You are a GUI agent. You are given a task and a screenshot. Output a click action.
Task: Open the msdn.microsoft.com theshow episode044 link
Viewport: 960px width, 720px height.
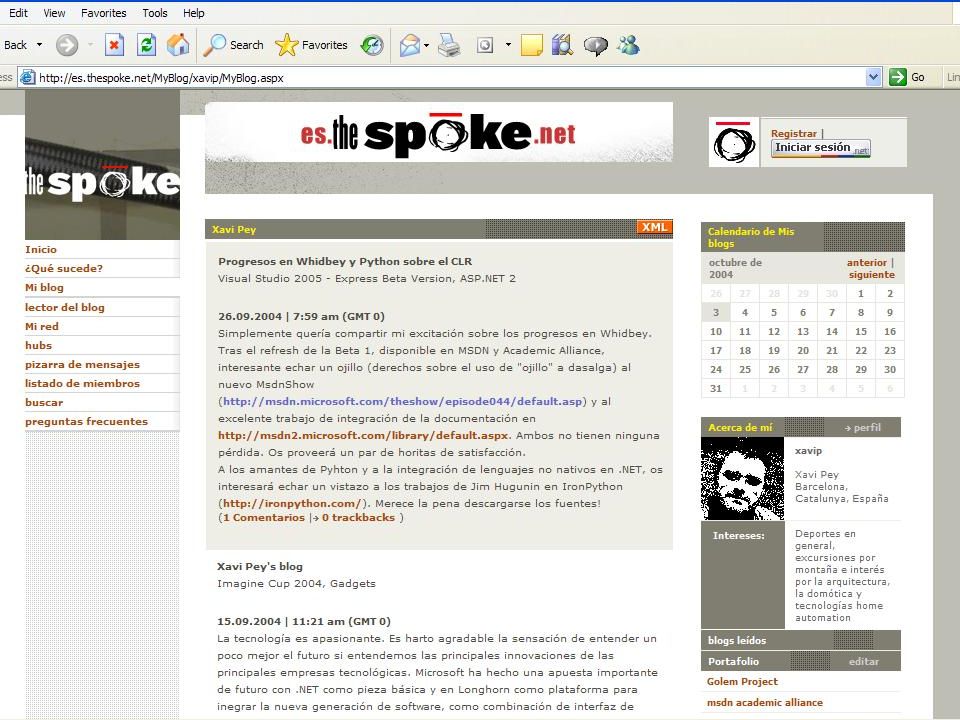(402, 402)
